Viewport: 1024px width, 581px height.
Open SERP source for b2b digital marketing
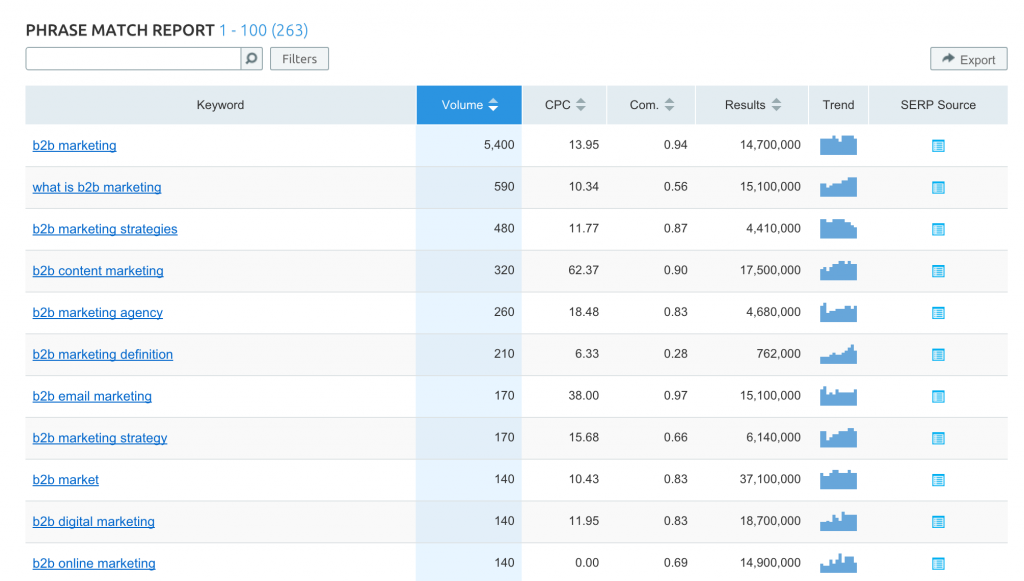click(x=938, y=522)
